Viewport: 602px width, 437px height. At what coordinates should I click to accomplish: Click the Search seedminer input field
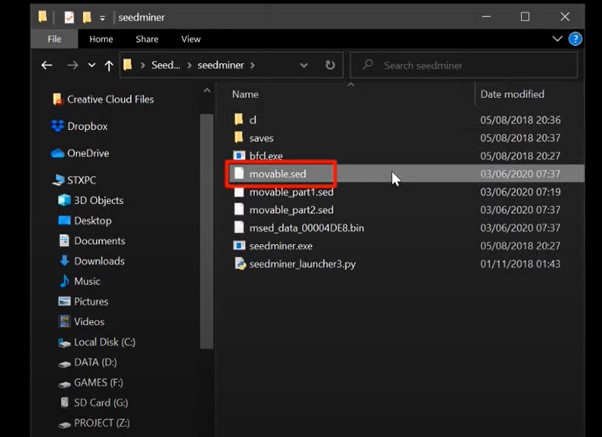pyautogui.click(x=464, y=65)
